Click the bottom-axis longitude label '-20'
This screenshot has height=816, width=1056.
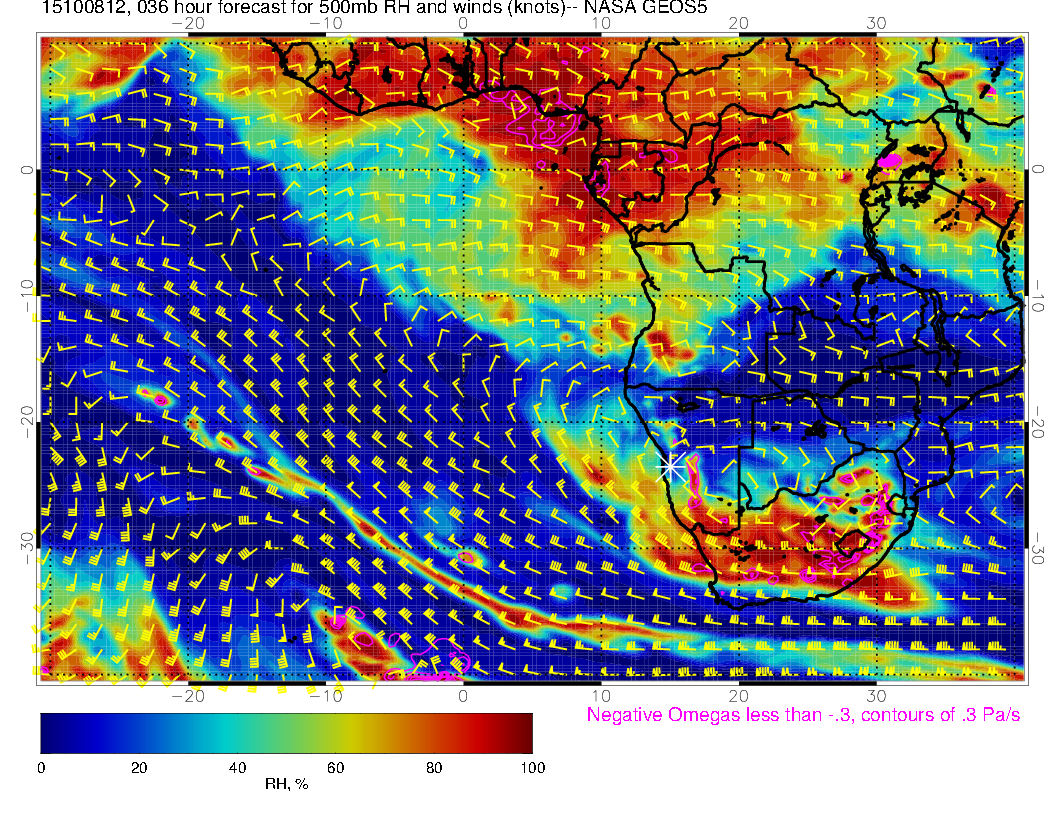(188, 695)
